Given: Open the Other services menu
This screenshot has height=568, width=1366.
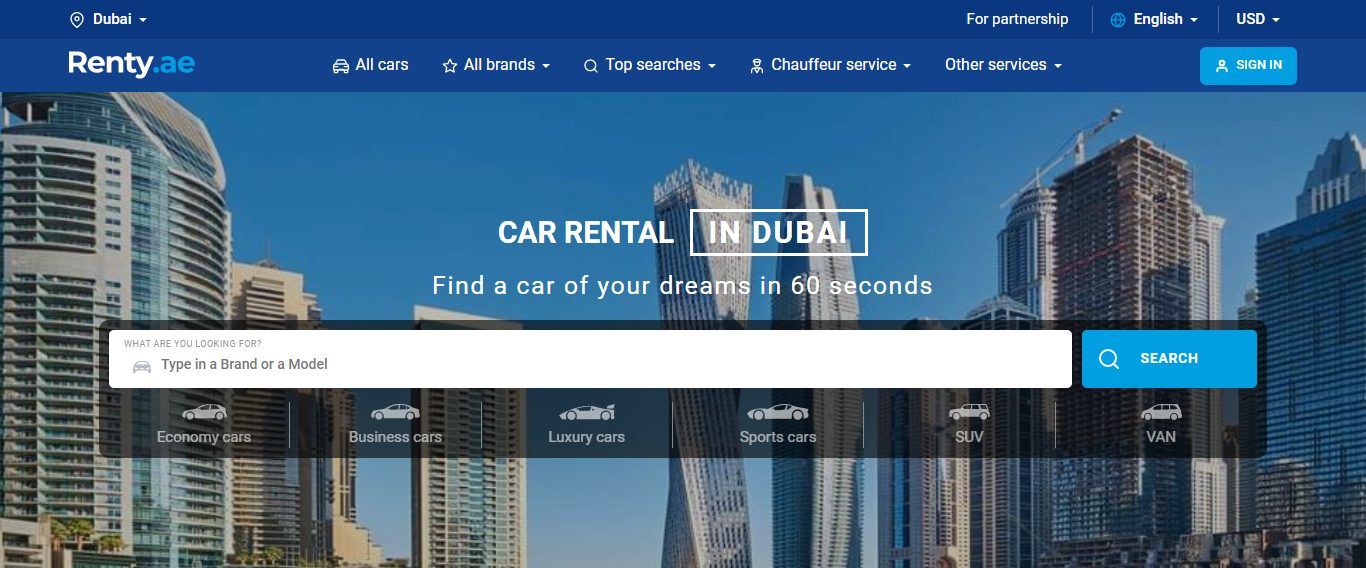Looking at the screenshot, I should pyautogui.click(x=1003, y=65).
